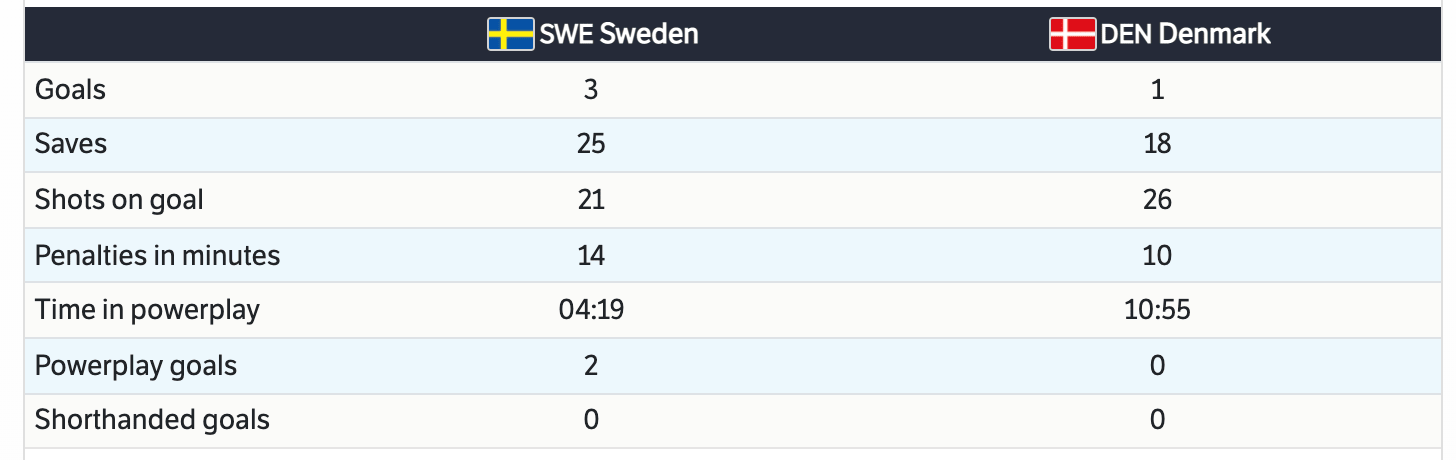The height and width of the screenshot is (460, 1456).
Task: Click the Sweden flag icon
Action: [x=510, y=34]
